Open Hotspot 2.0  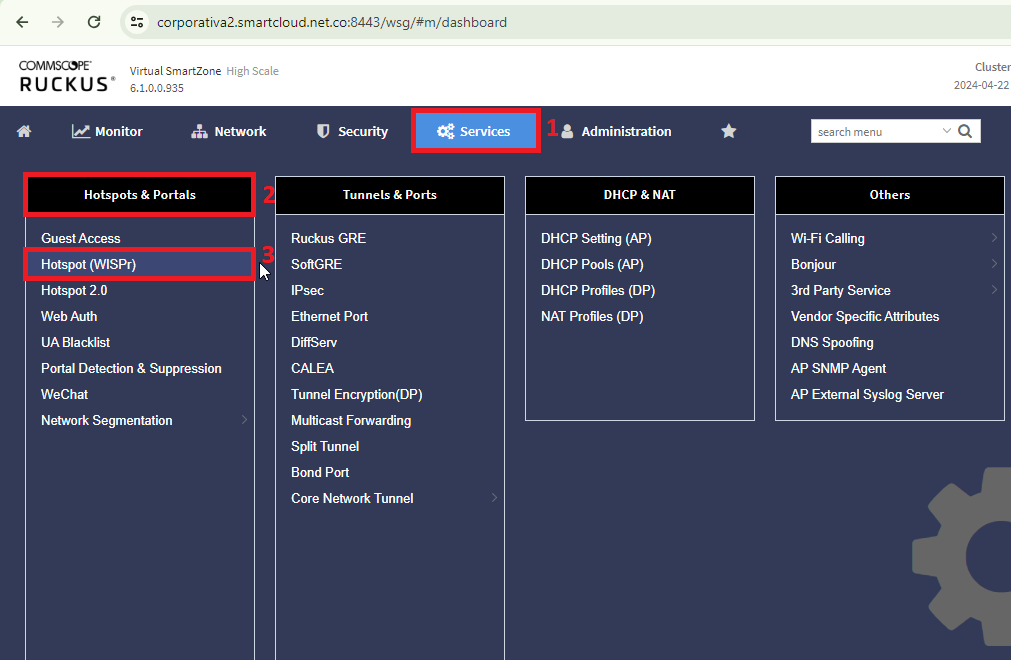coord(74,290)
